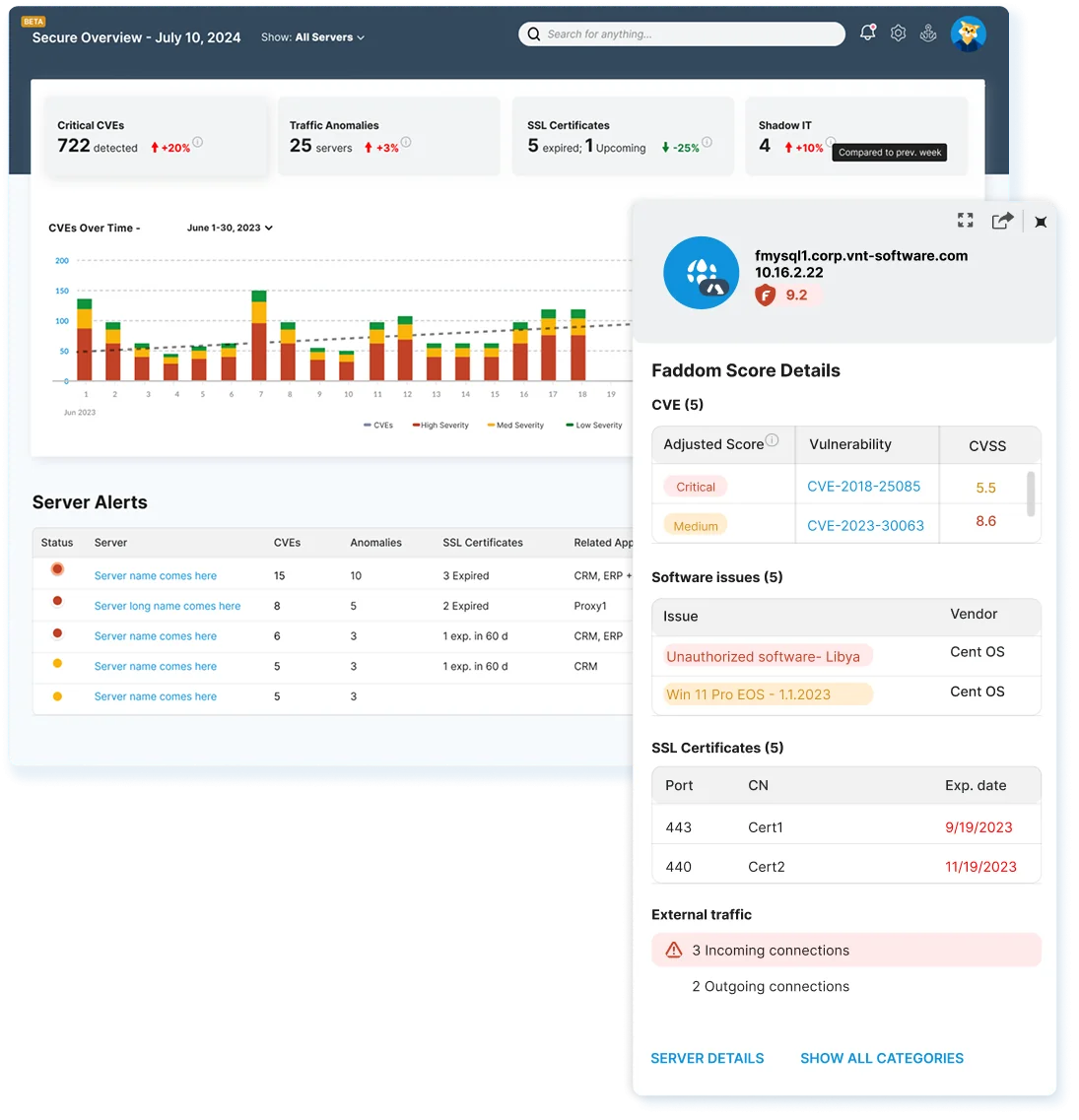Expand server panel to fullscreen
Viewport: 1079px width, 1120px height.
pos(965,221)
